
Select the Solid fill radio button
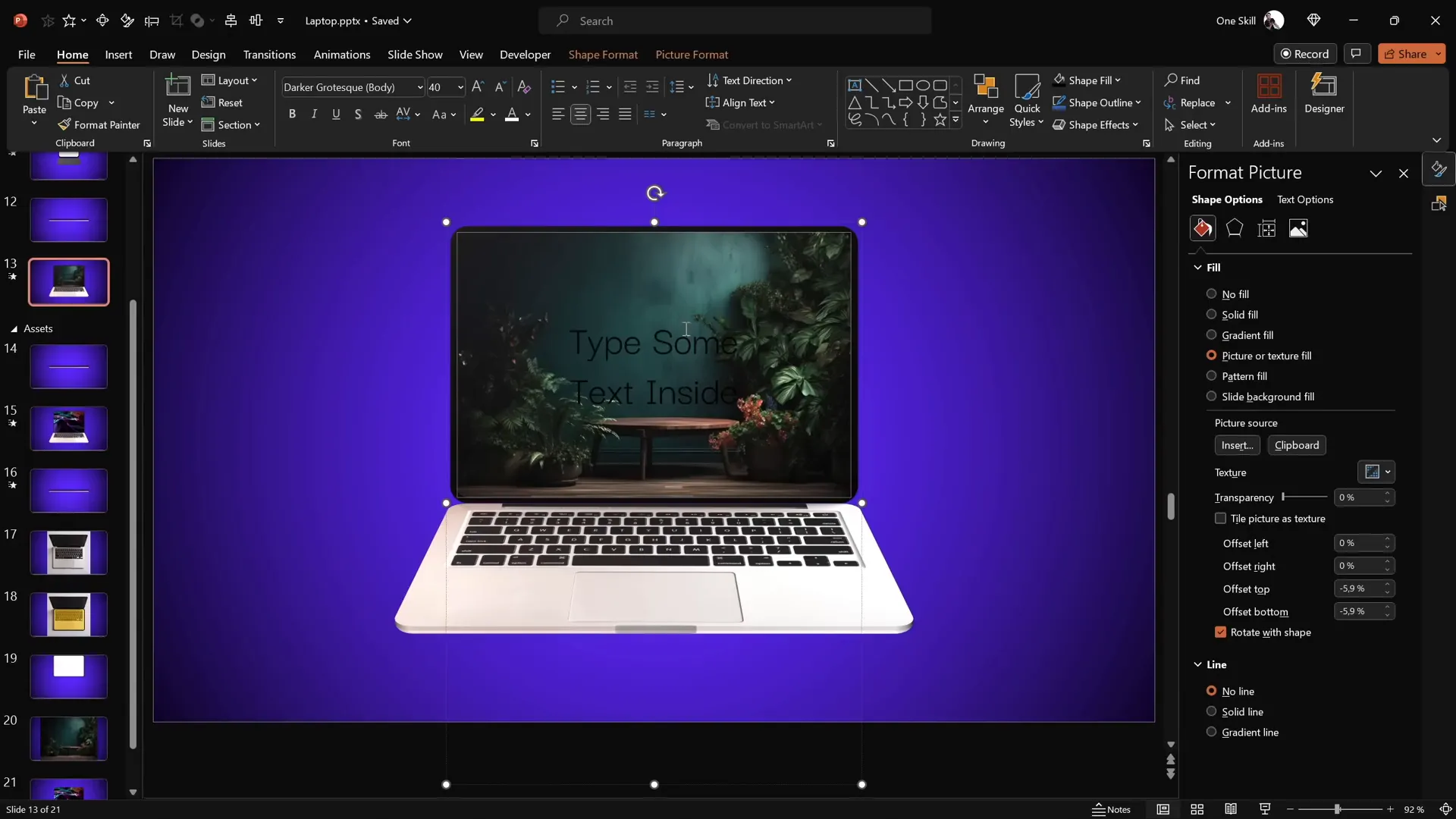click(x=1212, y=314)
